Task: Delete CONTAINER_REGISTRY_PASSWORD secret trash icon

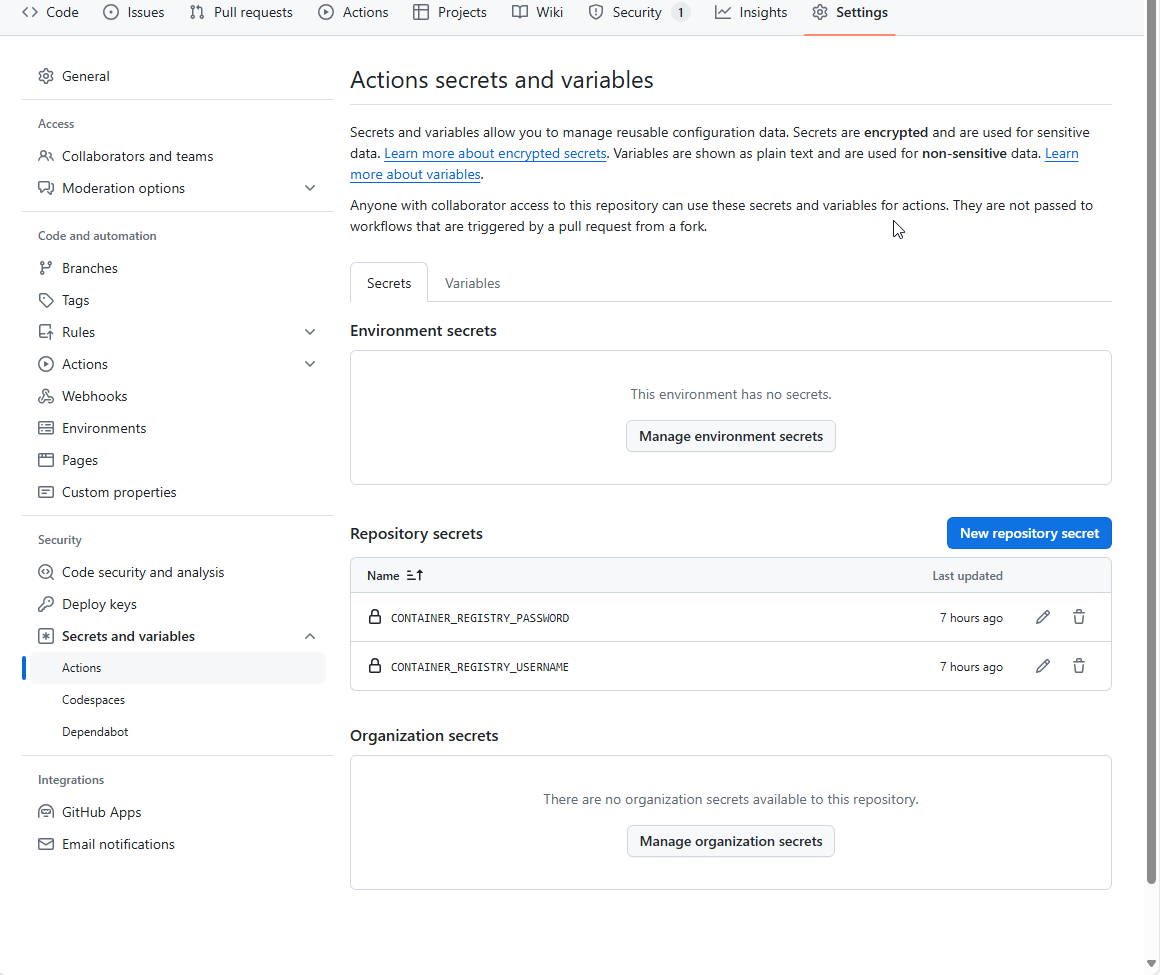Action: 1079,617
